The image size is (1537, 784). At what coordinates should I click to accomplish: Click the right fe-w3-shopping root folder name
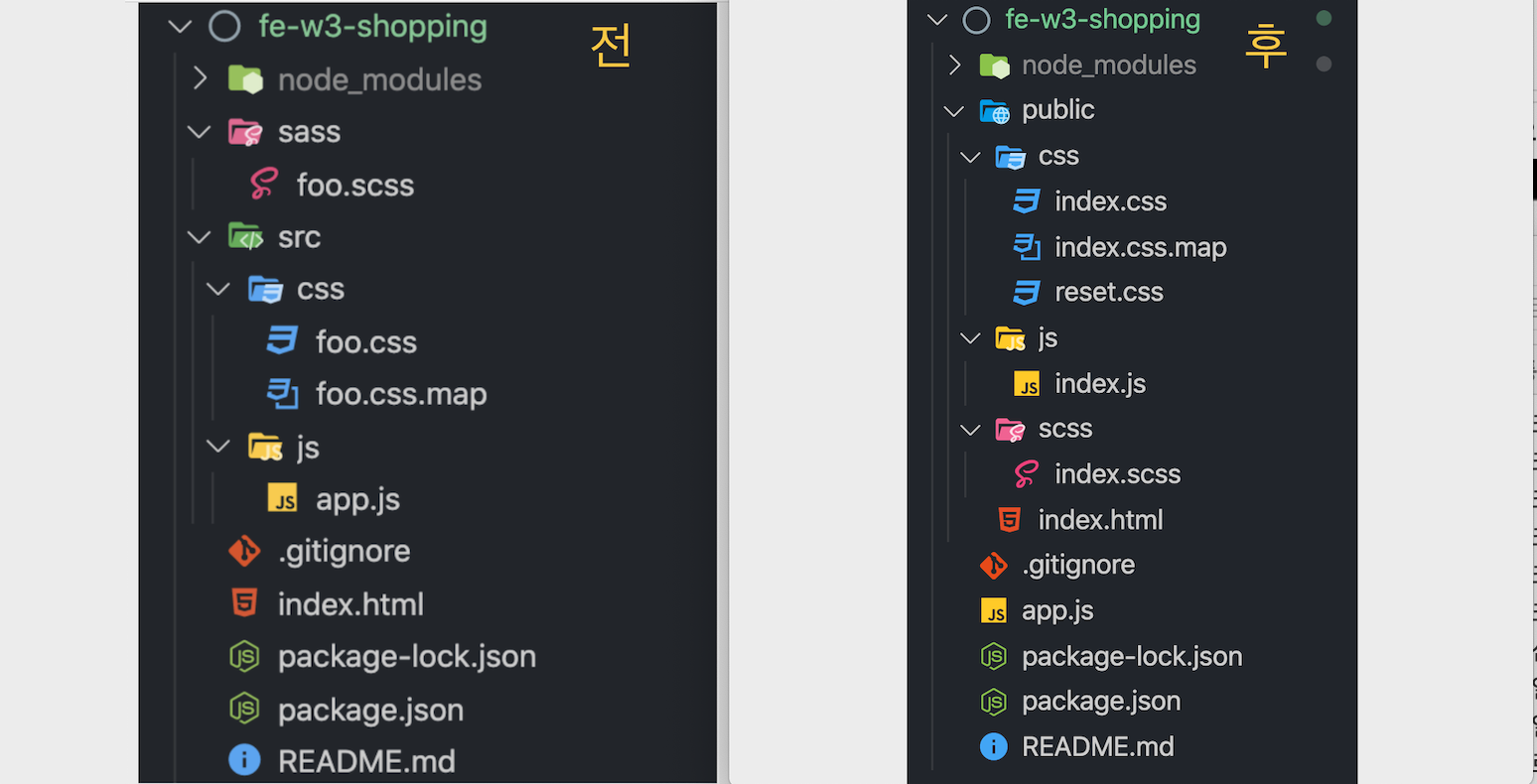[x=1102, y=20]
